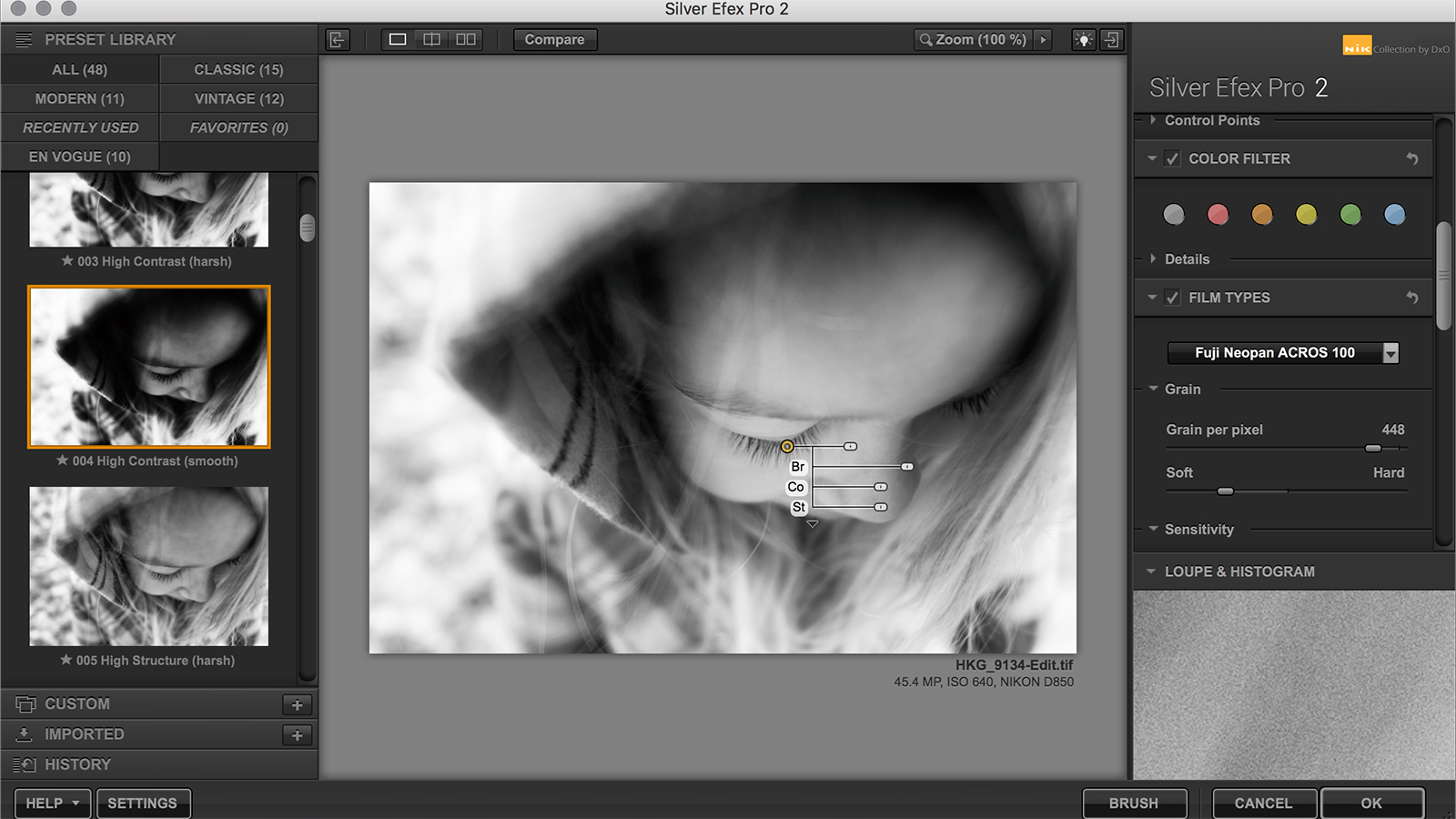The image size is (1456, 819).
Task: Click the Soft to Hard grain slider handle
Action: coord(1226,491)
